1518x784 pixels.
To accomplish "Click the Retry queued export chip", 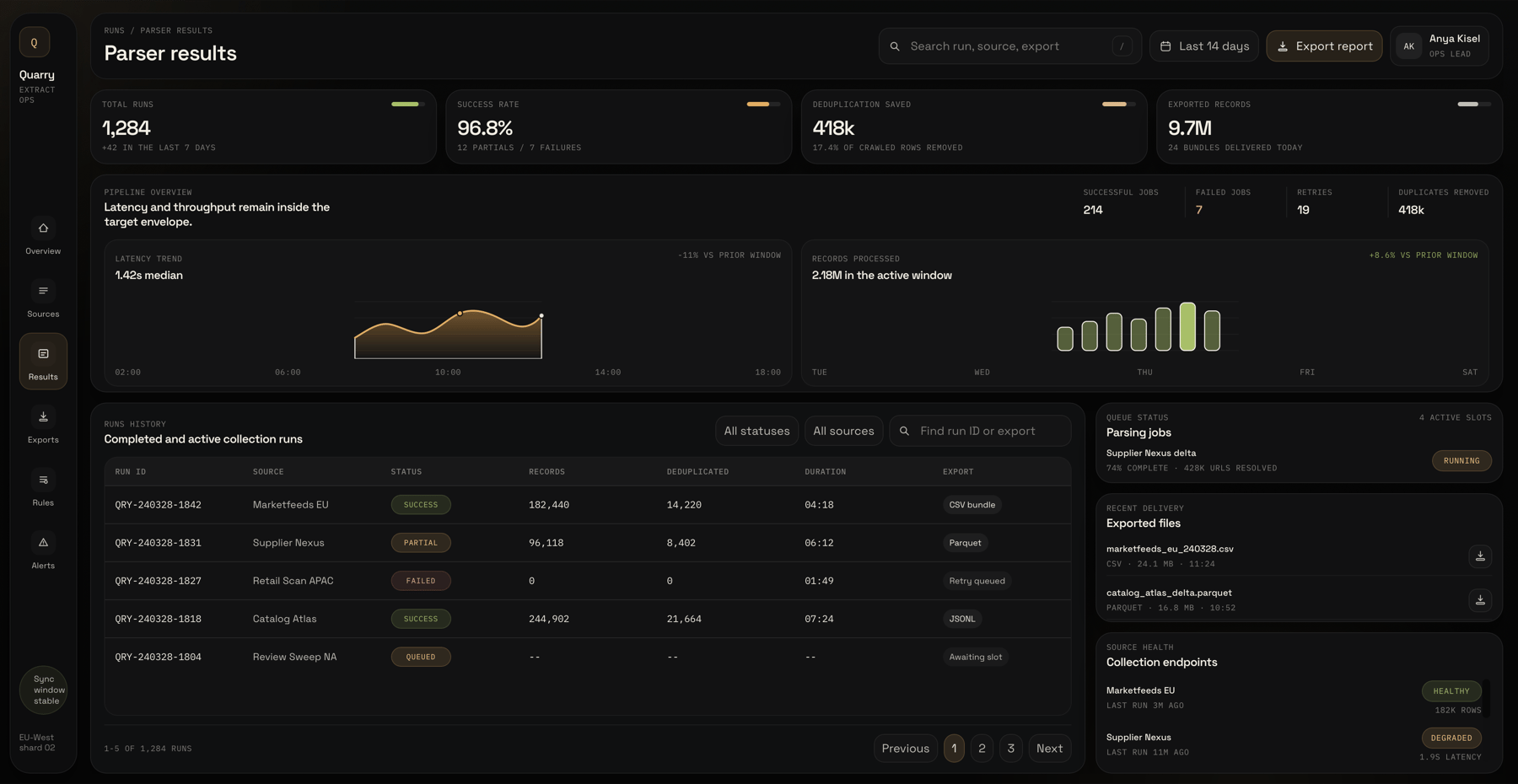I will pos(977,581).
